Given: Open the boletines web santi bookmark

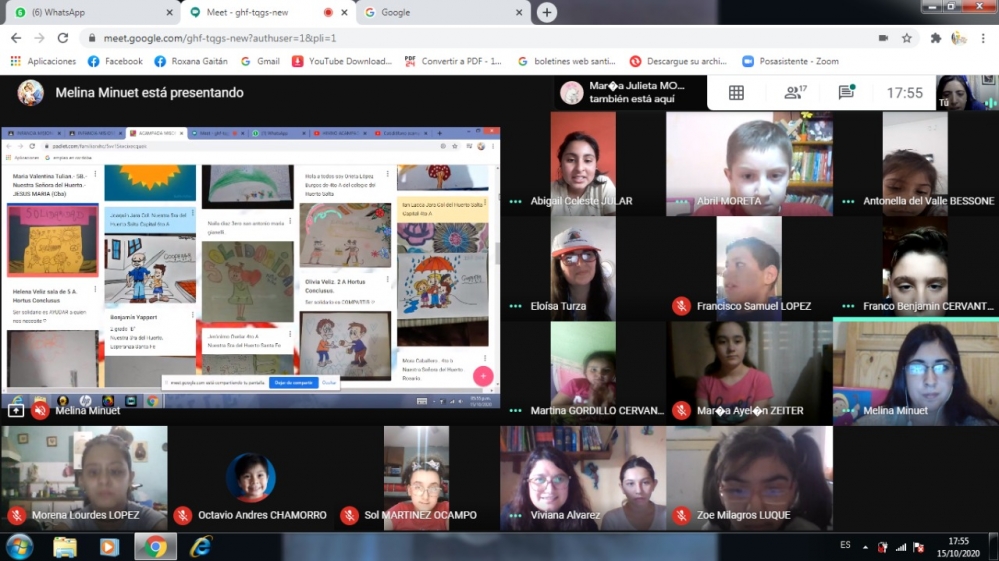Looking at the screenshot, I should pos(566,61).
